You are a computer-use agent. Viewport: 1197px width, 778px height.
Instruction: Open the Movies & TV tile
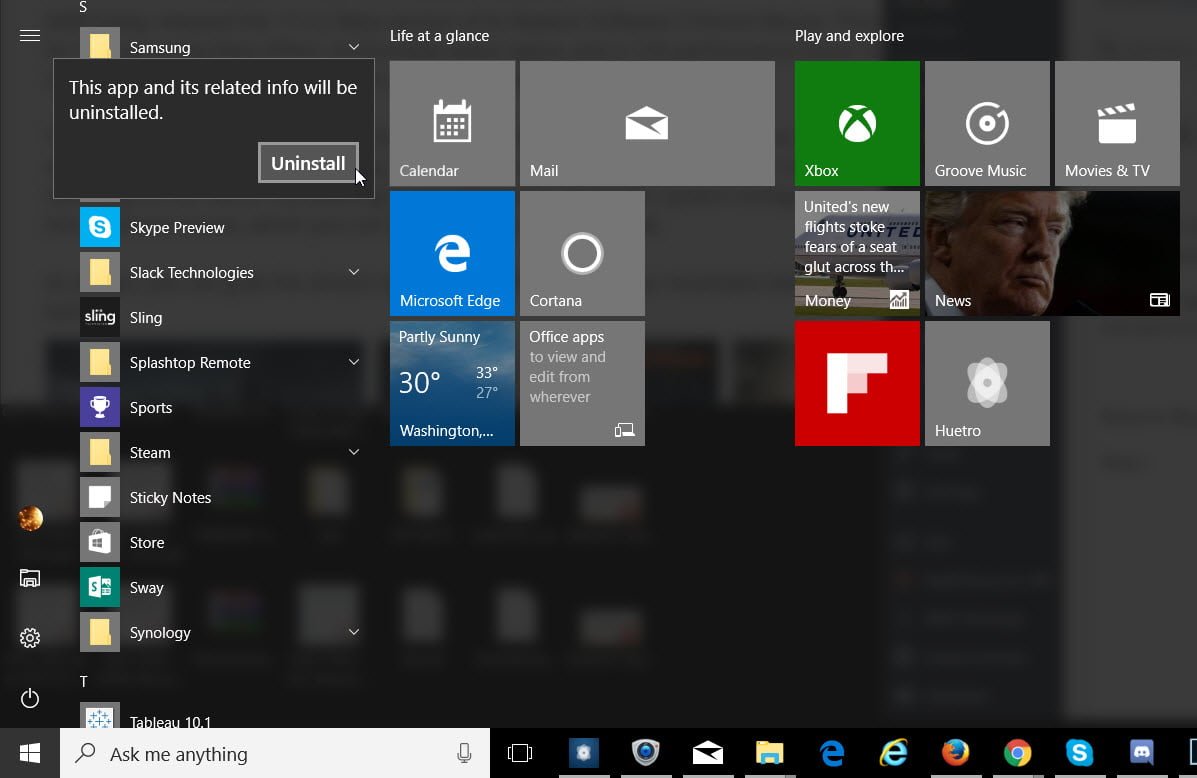pyautogui.click(x=1118, y=123)
